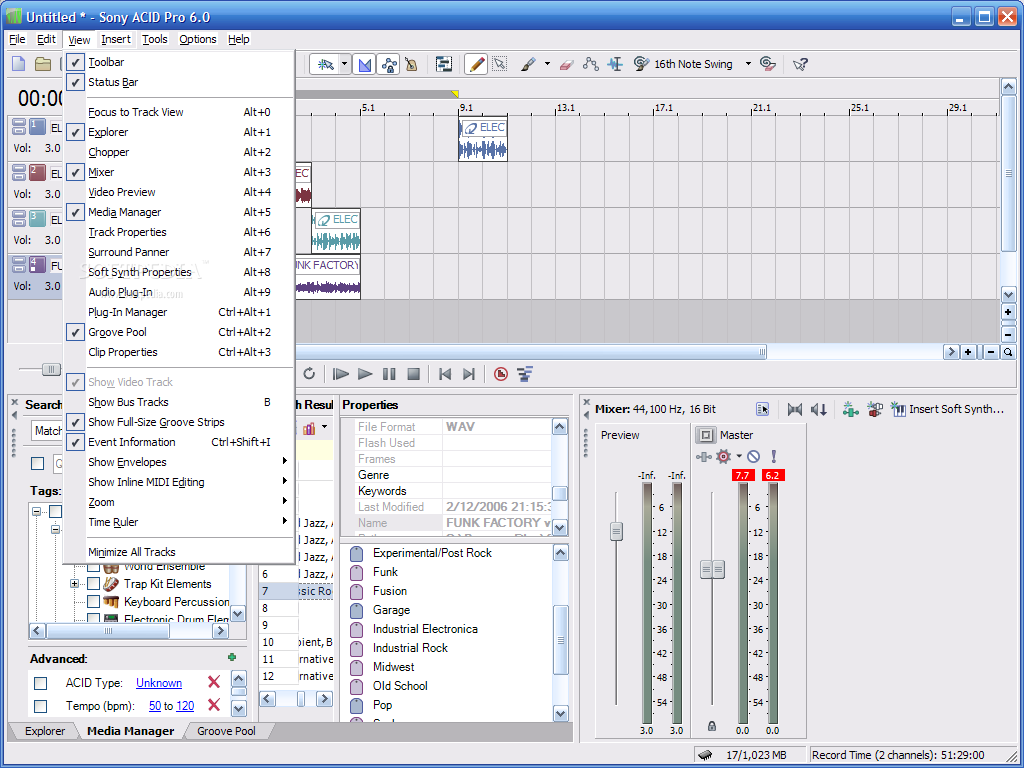Click the Play button in transport bar

tap(365, 374)
